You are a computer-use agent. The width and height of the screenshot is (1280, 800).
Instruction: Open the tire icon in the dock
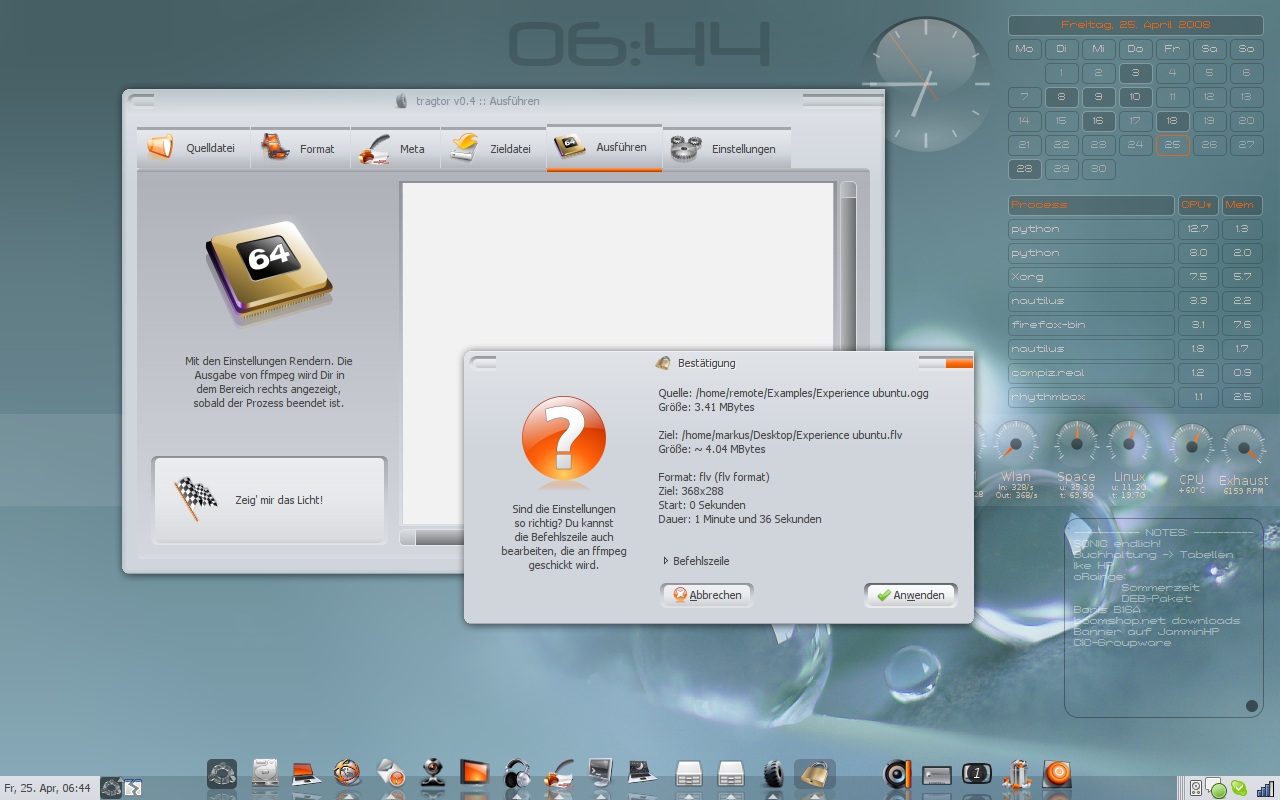pos(772,773)
